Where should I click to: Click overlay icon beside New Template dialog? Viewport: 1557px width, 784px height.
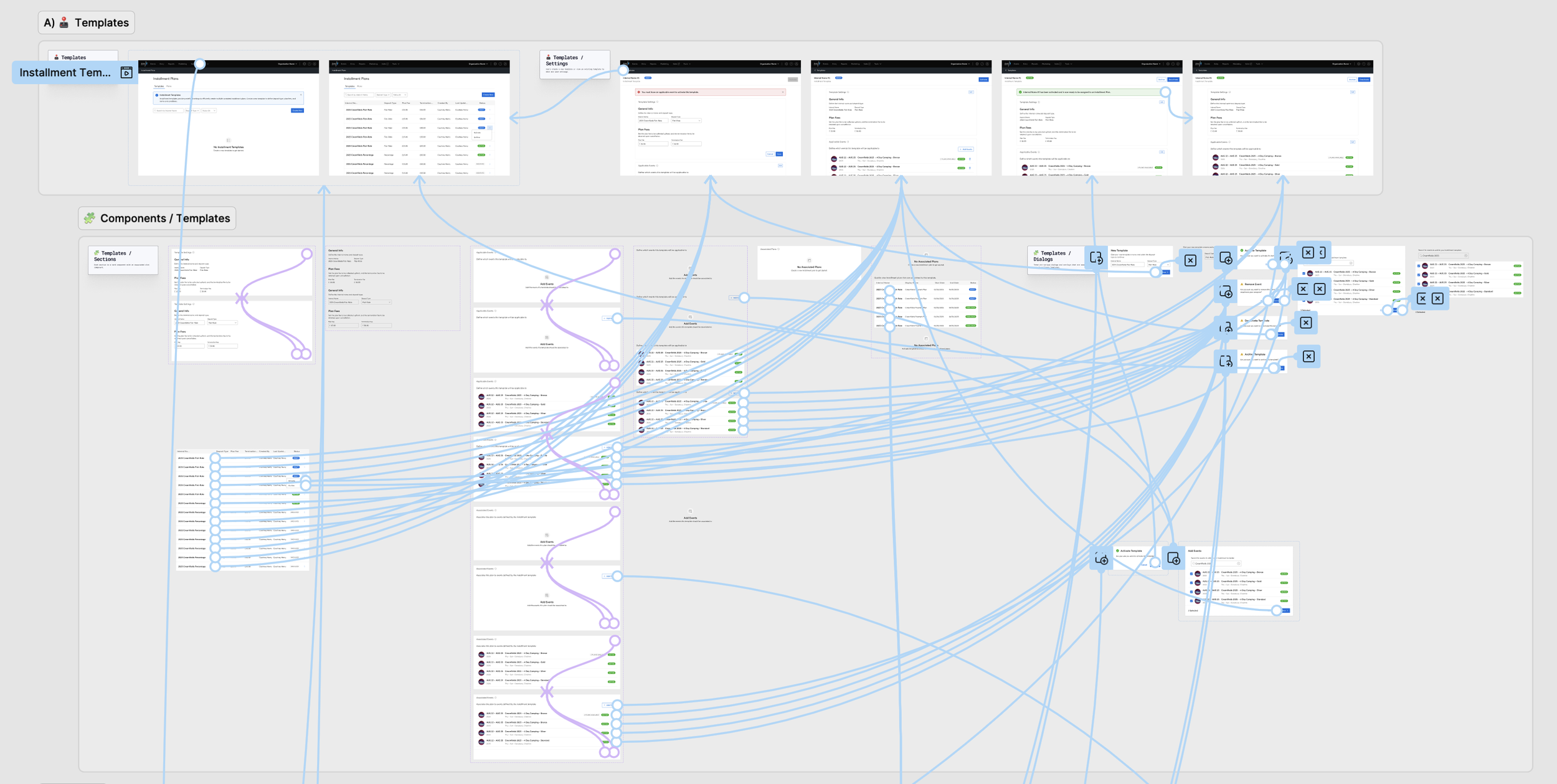pyautogui.click(x=1097, y=257)
